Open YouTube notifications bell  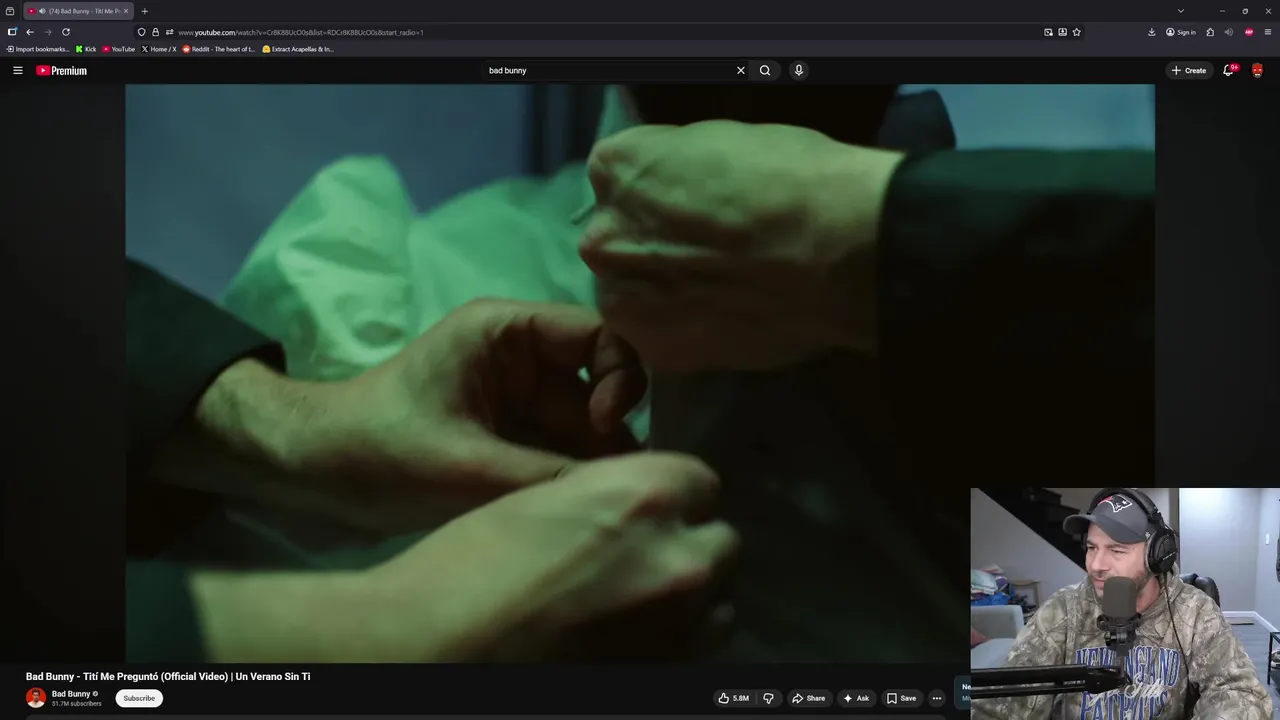(x=1229, y=70)
